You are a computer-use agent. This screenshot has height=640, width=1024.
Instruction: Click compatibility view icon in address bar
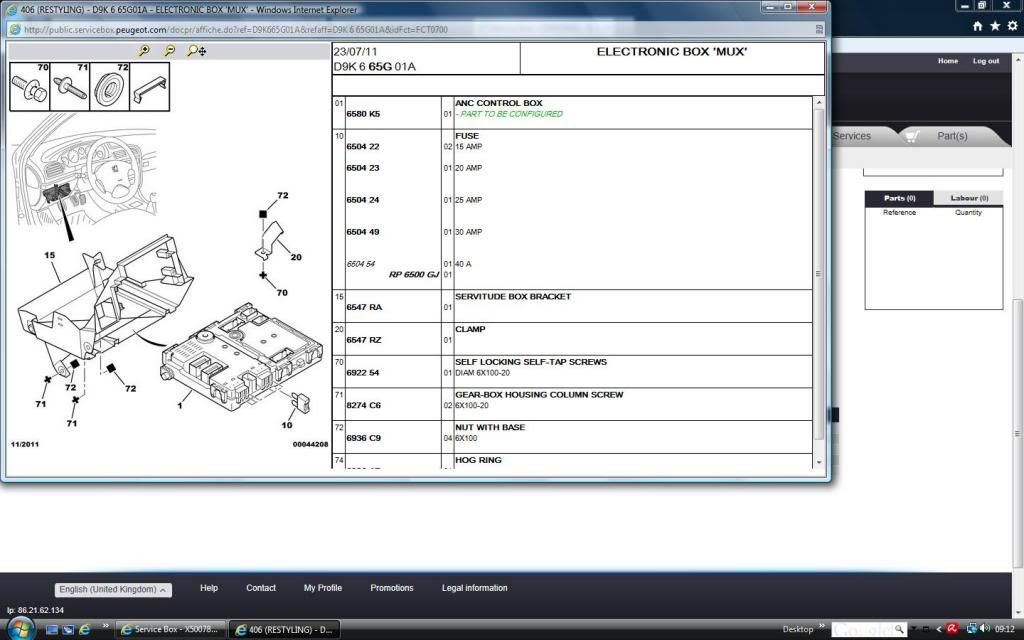pyautogui.click(x=819, y=29)
